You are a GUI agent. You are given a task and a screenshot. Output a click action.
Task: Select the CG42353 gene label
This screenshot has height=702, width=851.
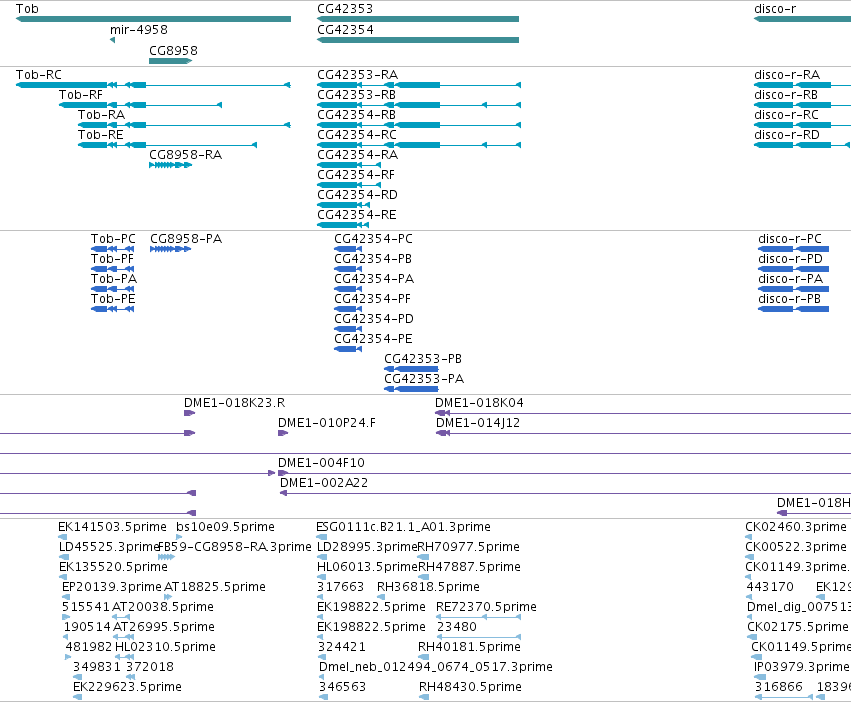[x=345, y=9]
